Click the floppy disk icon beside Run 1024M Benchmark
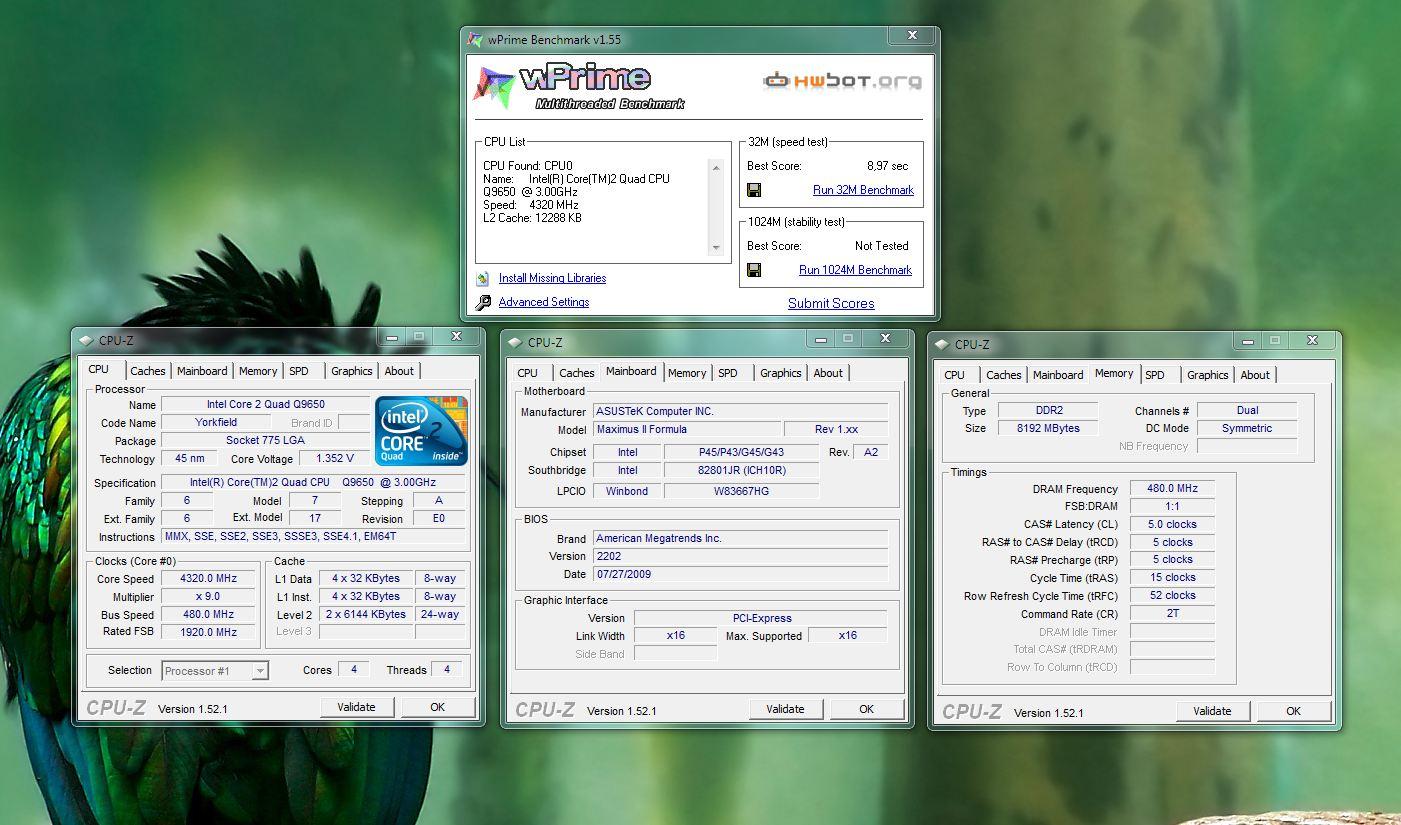The image size is (1401, 825). [x=754, y=270]
